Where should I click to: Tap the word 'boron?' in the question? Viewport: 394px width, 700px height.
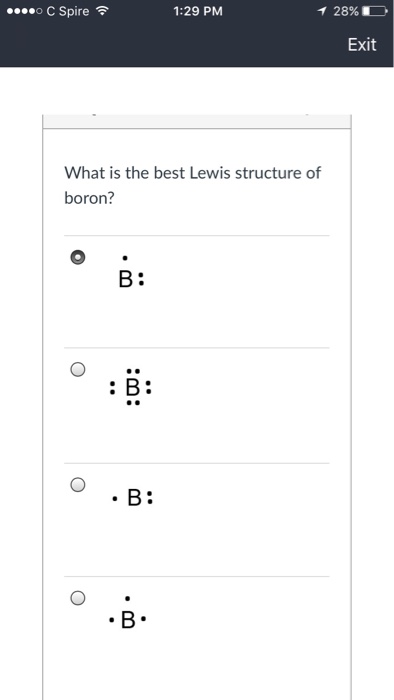tap(90, 198)
